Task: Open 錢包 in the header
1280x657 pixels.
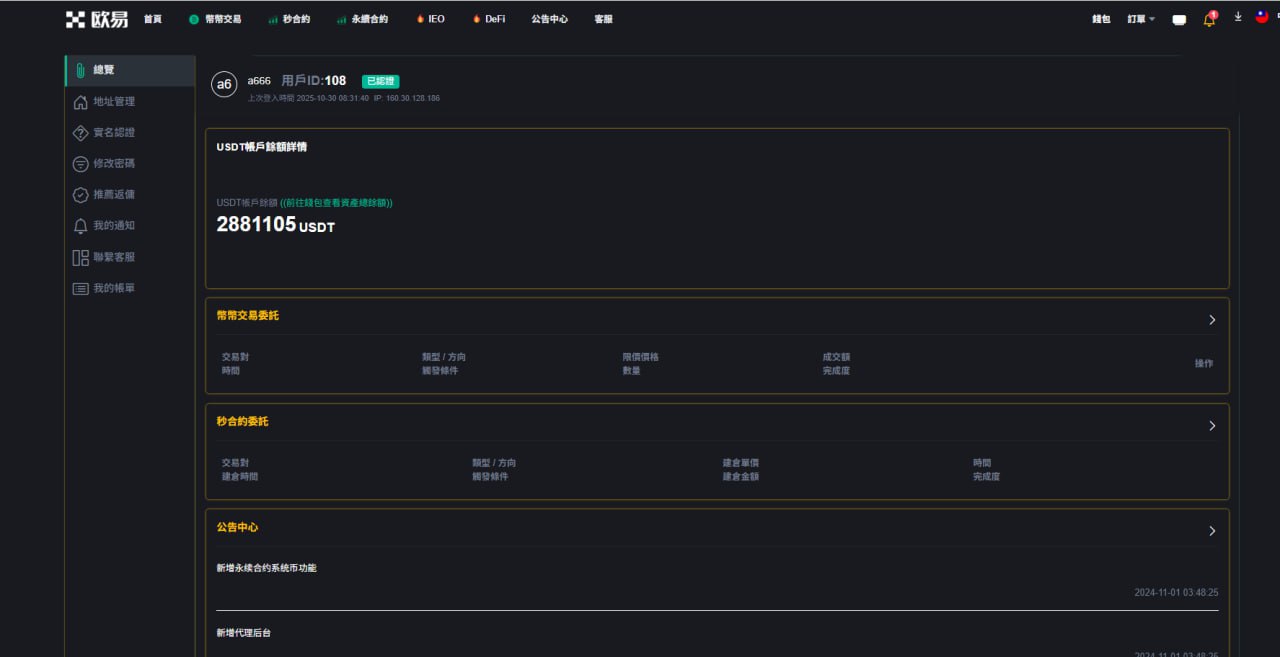Action: (x=1101, y=19)
